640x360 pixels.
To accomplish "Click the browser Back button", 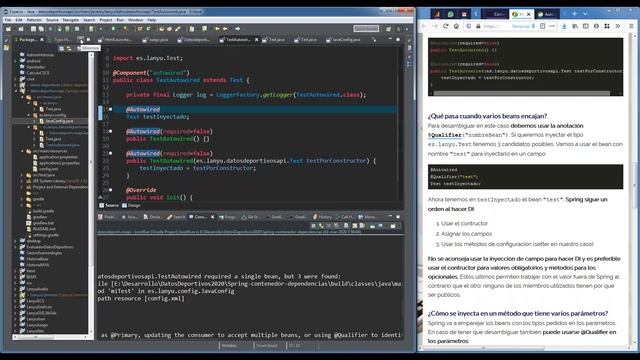I will 424,26.
